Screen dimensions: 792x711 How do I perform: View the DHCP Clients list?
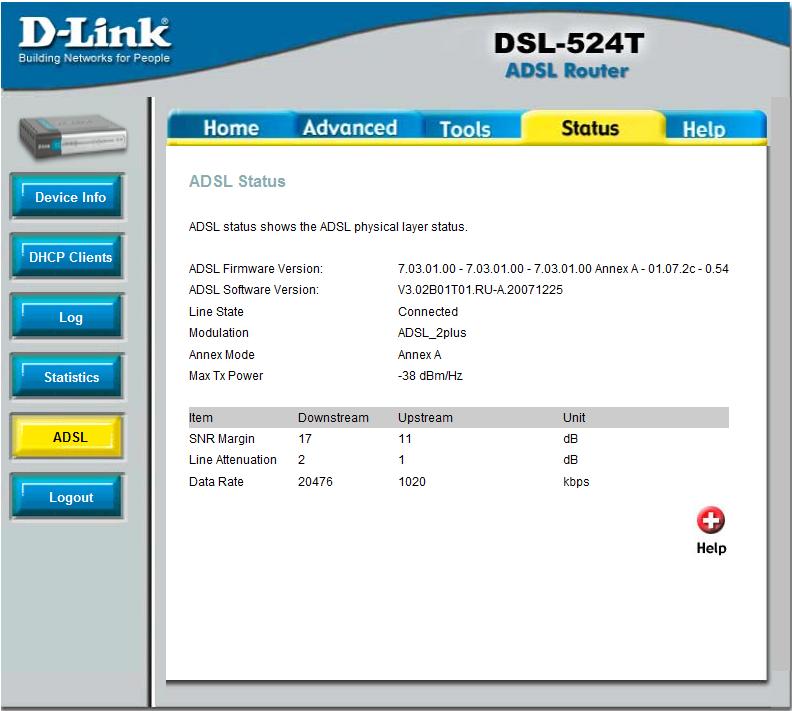[x=69, y=257]
